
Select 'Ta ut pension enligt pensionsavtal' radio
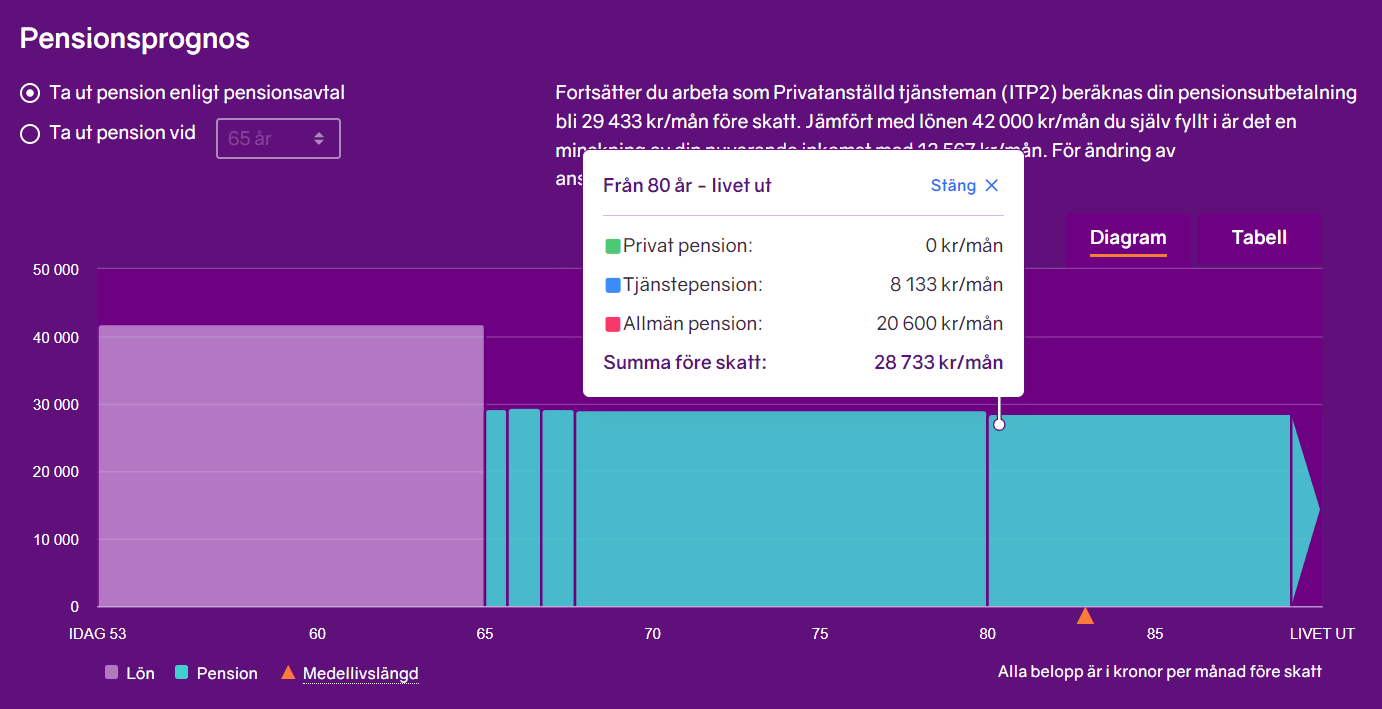[x=30, y=93]
